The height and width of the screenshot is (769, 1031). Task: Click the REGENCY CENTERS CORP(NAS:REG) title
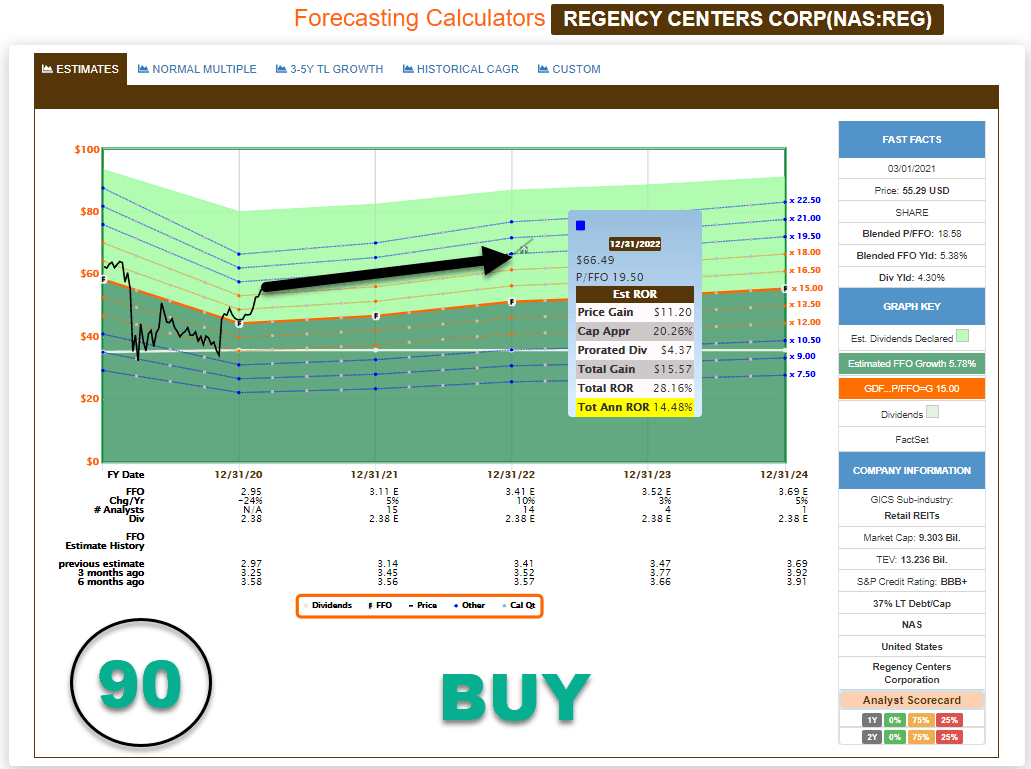748,19
